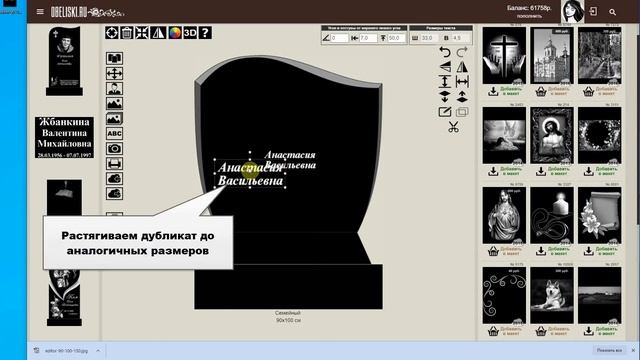Viewport: 640px width, 360px height.
Task: Select the Sacred Heart Jesus thumbnail
Action: [504, 216]
